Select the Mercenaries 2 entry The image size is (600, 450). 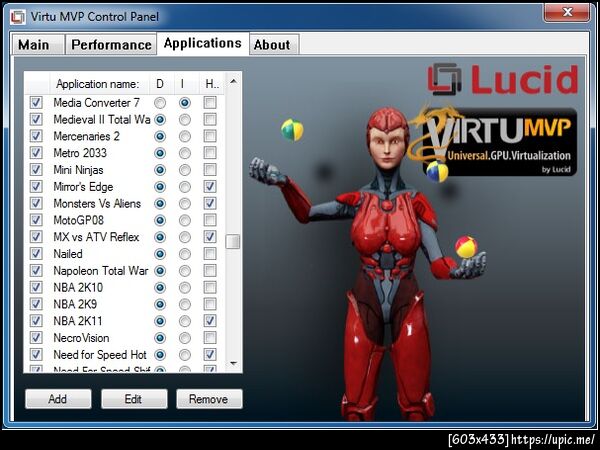[86, 136]
